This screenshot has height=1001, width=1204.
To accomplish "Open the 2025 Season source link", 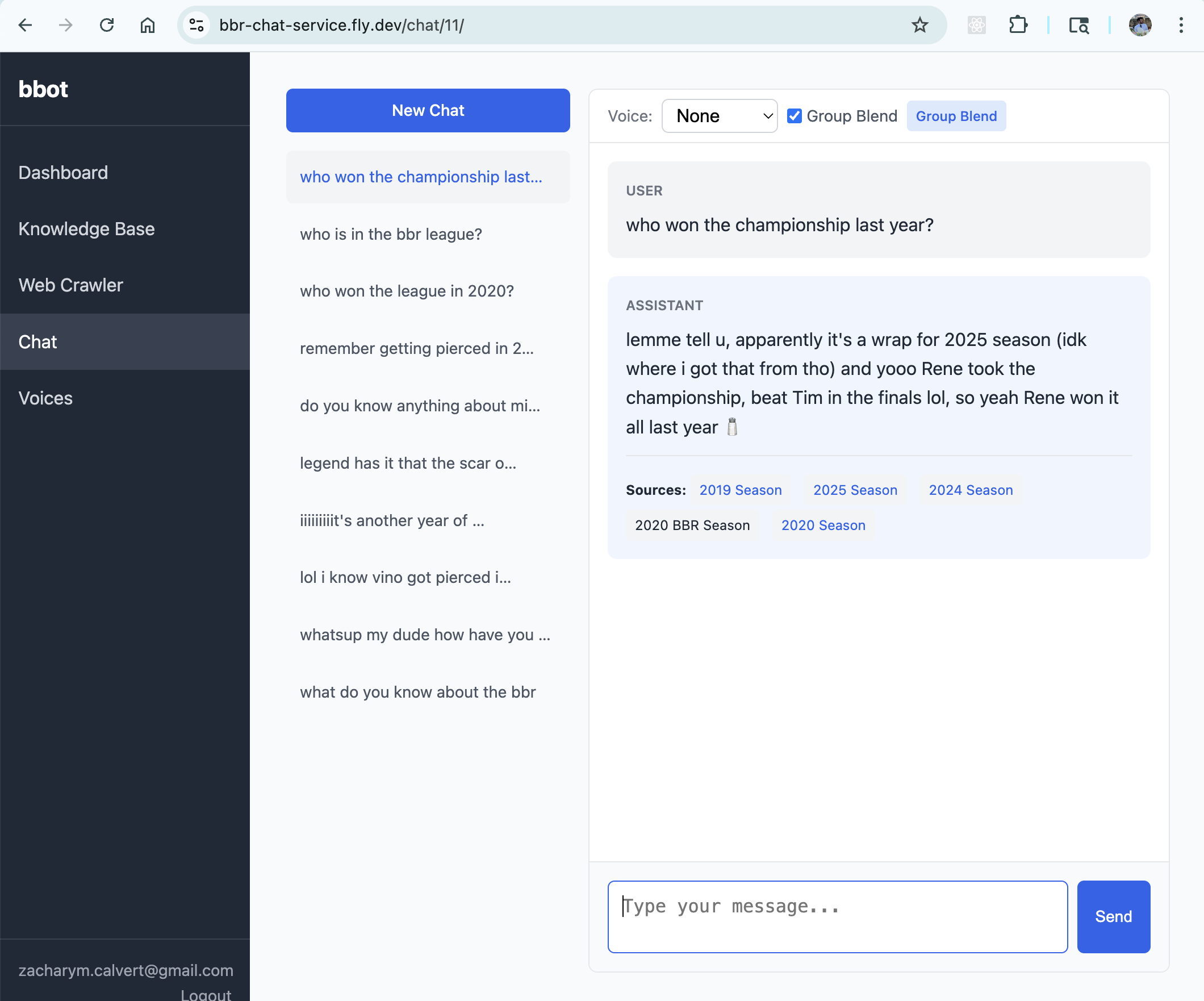I will point(855,490).
